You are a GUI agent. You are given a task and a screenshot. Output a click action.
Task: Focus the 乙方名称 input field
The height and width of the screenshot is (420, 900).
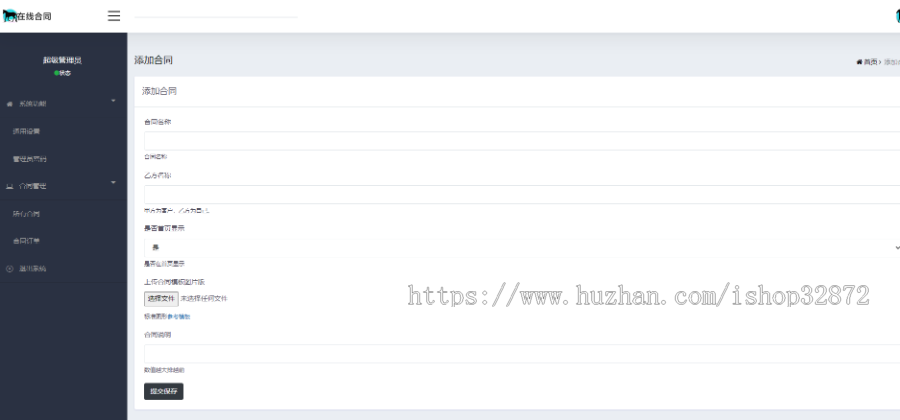(522, 195)
